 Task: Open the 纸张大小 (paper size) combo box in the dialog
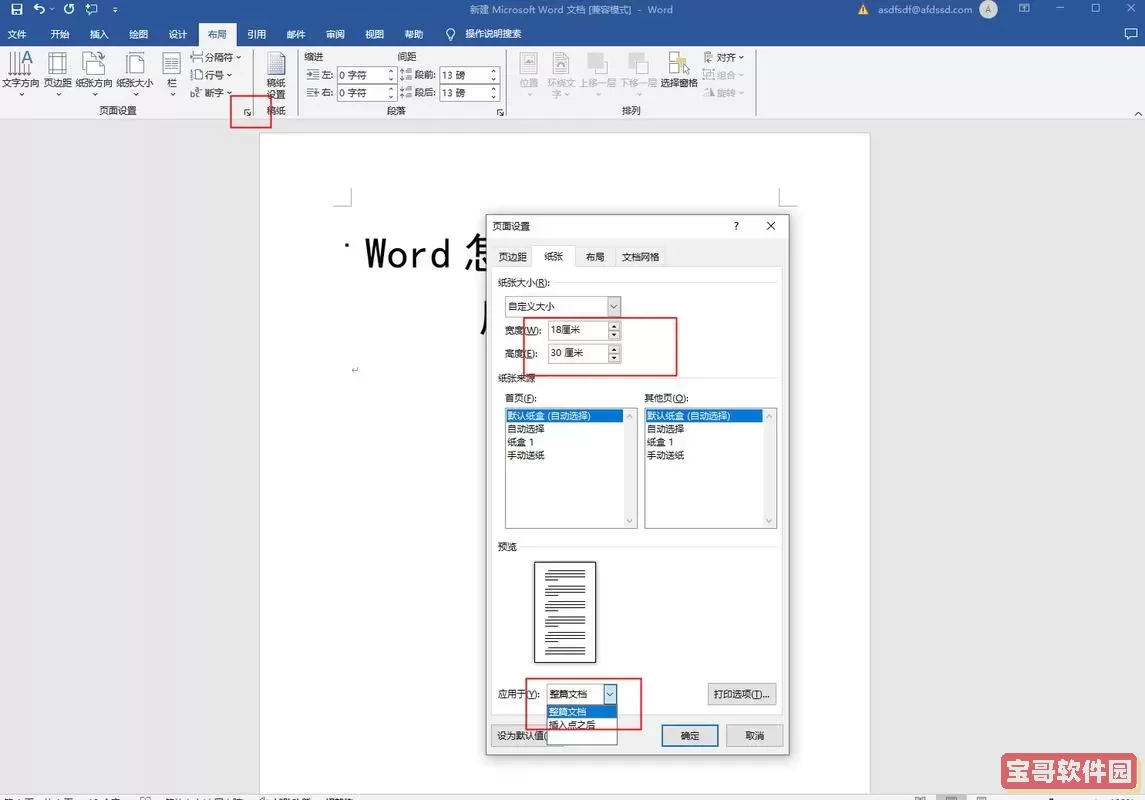[562, 307]
